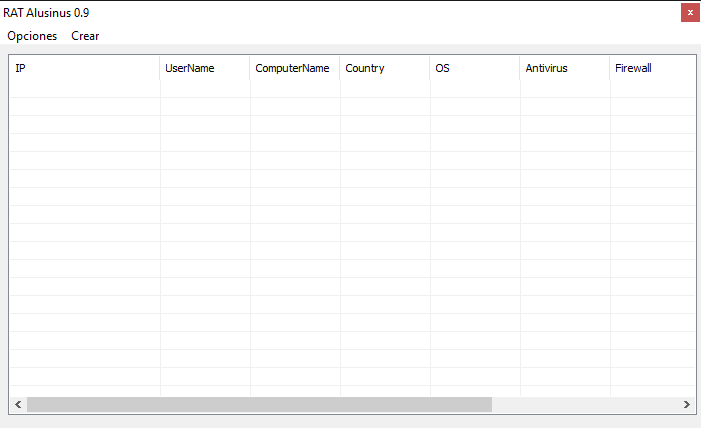Screen dimensions: 701x428
Task: Click the horizontal scrollbar left arrow
Action: [18, 405]
